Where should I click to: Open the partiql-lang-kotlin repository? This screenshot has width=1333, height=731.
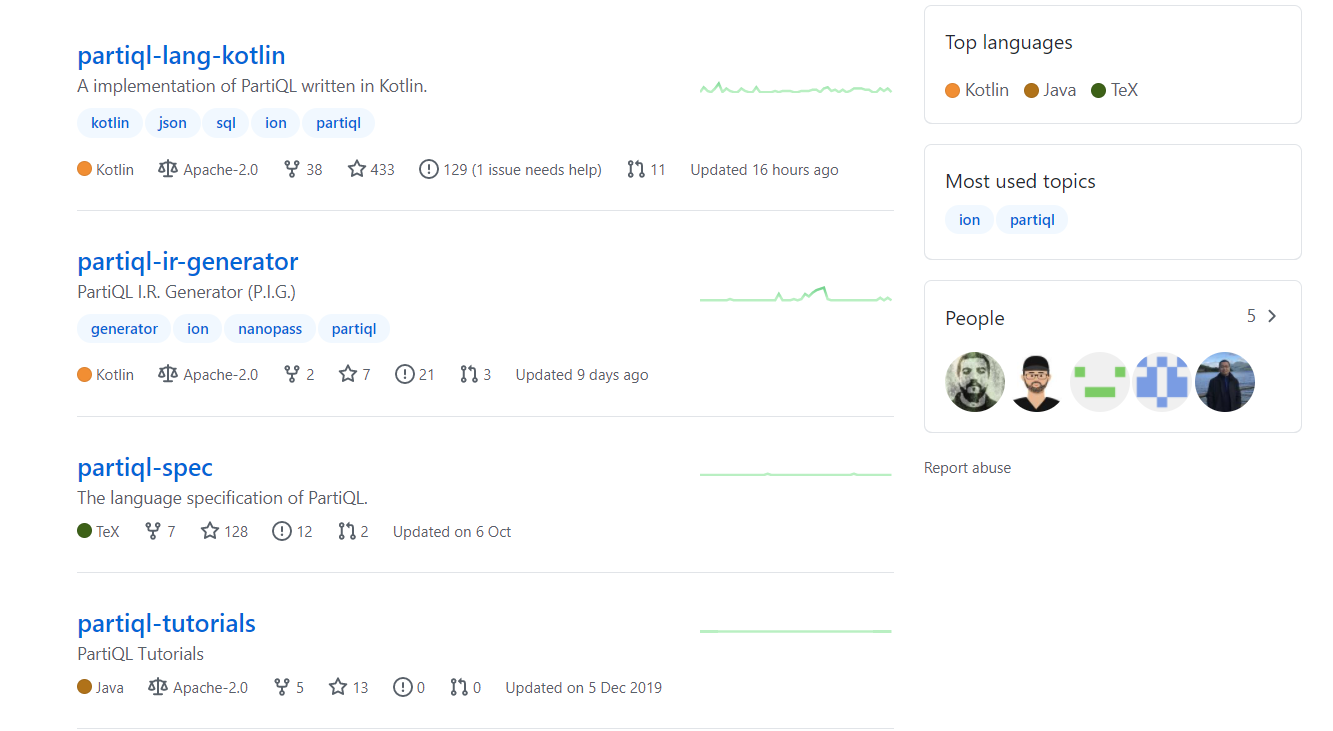181,55
